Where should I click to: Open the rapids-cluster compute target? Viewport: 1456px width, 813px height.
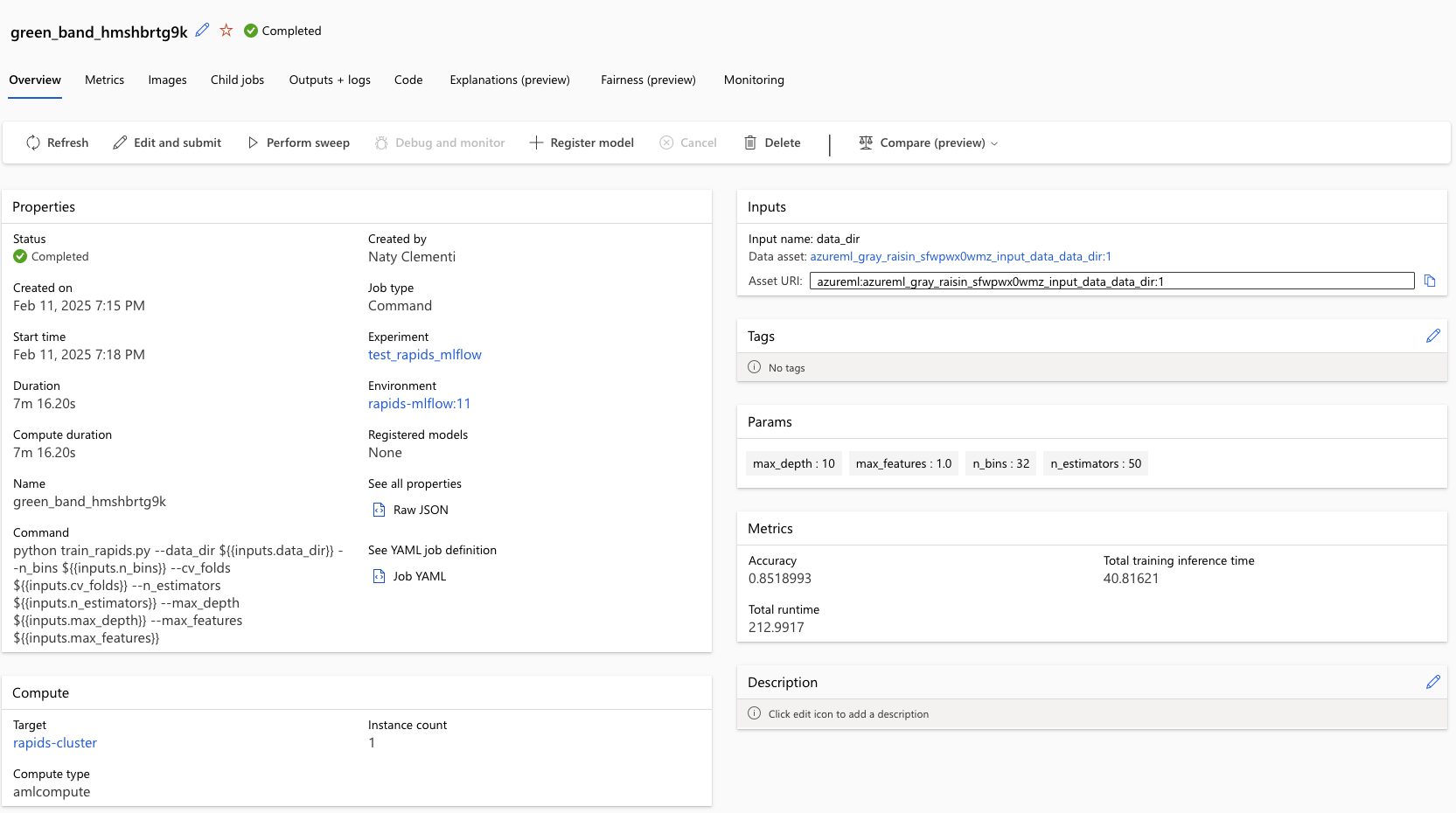(x=55, y=742)
